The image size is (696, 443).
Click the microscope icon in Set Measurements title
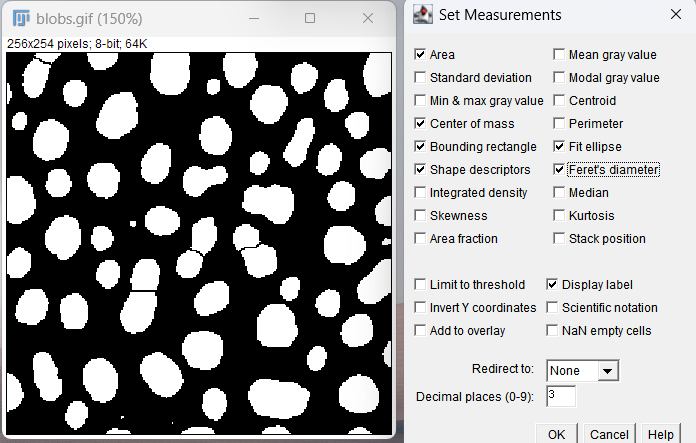(x=423, y=15)
